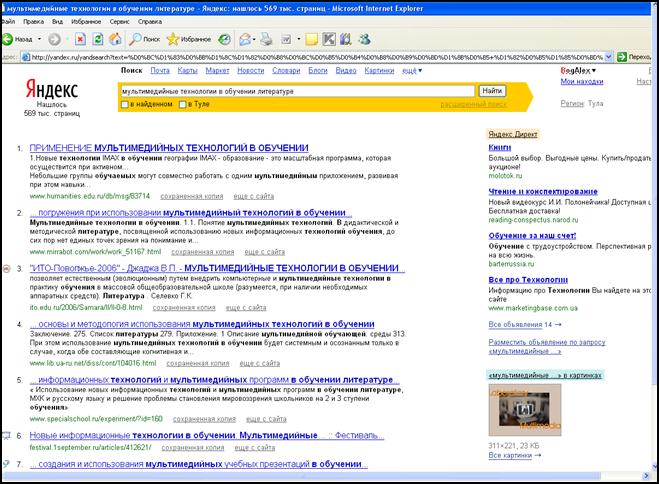Open the Картинки link

tap(379, 71)
